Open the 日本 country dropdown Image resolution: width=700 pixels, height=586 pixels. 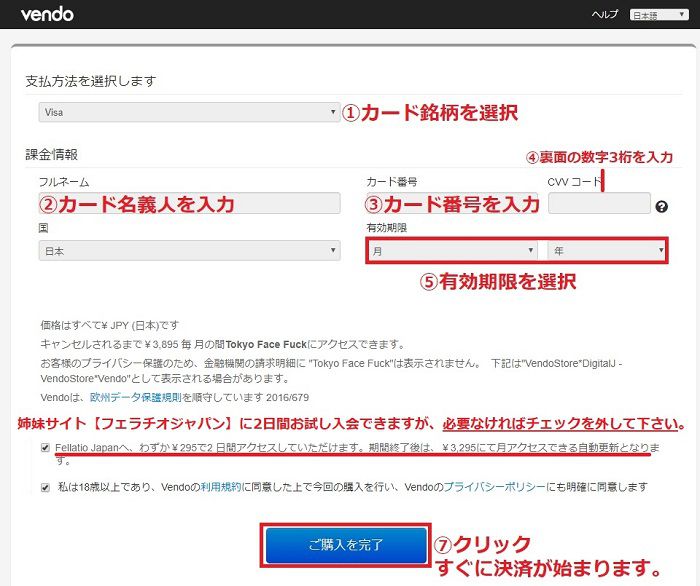189,251
